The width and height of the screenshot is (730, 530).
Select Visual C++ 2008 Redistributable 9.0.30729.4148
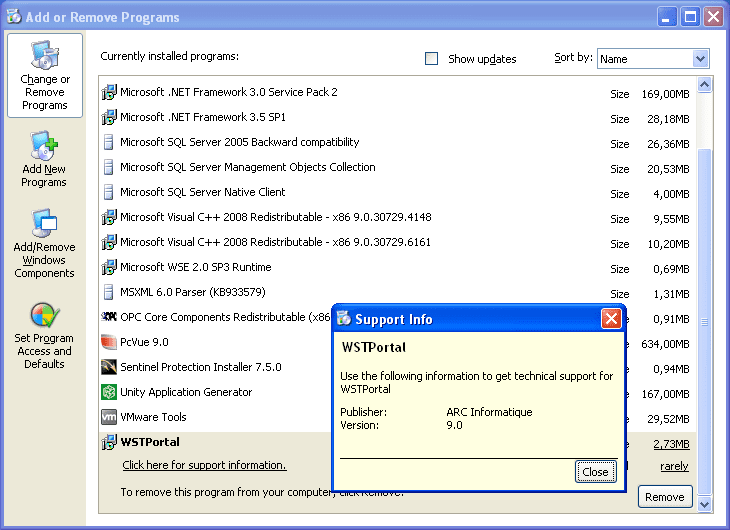pyautogui.click(x=276, y=217)
